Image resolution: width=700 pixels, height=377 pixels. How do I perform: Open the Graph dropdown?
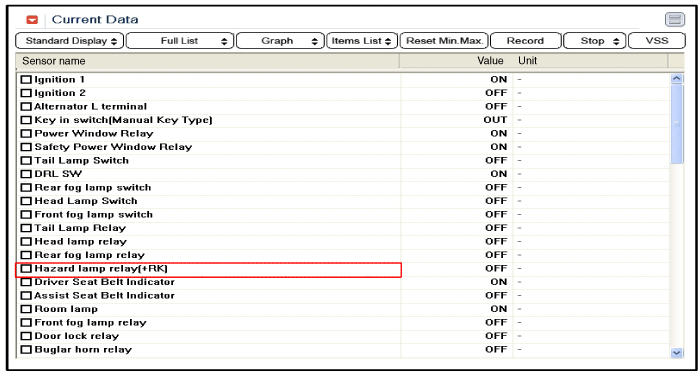pyautogui.click(x=280, y=41)
